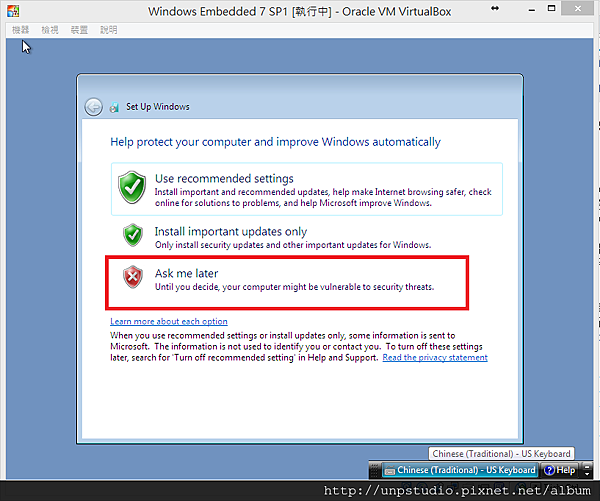The image size is (600, 501).
Task: Click the green shield beside Install important updates only
Action: click(x=133, y=235)
